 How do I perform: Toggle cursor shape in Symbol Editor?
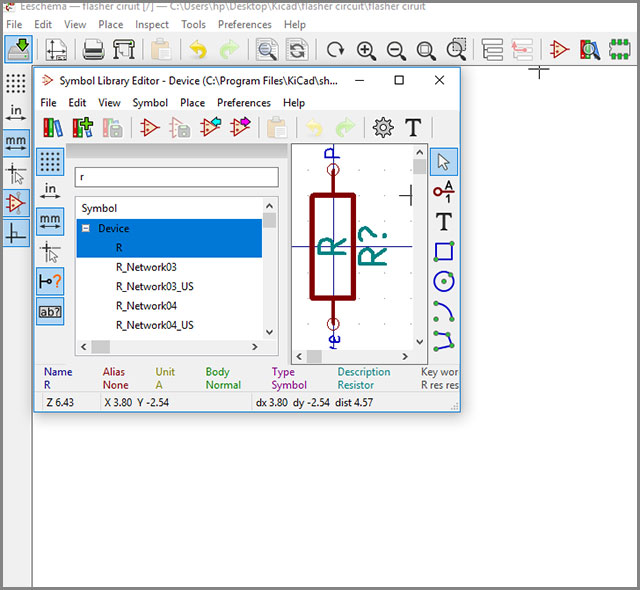click(x=50, y=251)
